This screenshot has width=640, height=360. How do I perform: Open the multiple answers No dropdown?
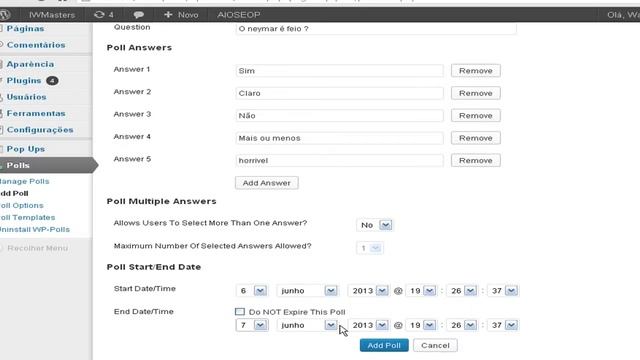[375, 225]
